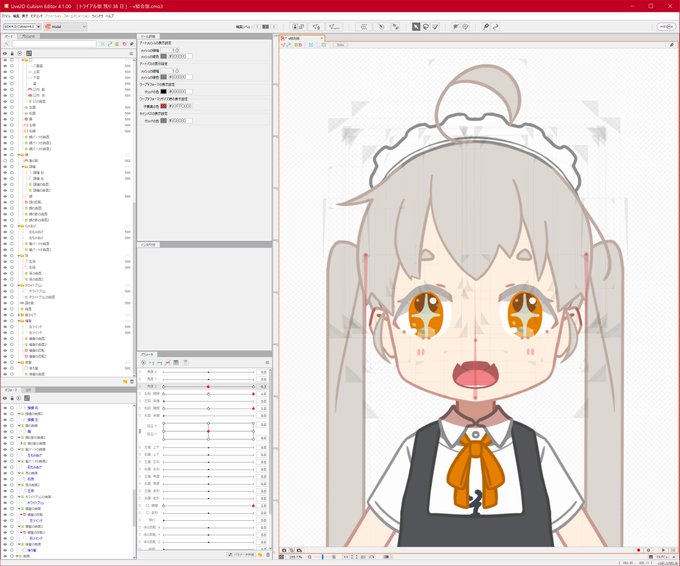Click the folder icon at Parameter panel bottom

(260, 555)
